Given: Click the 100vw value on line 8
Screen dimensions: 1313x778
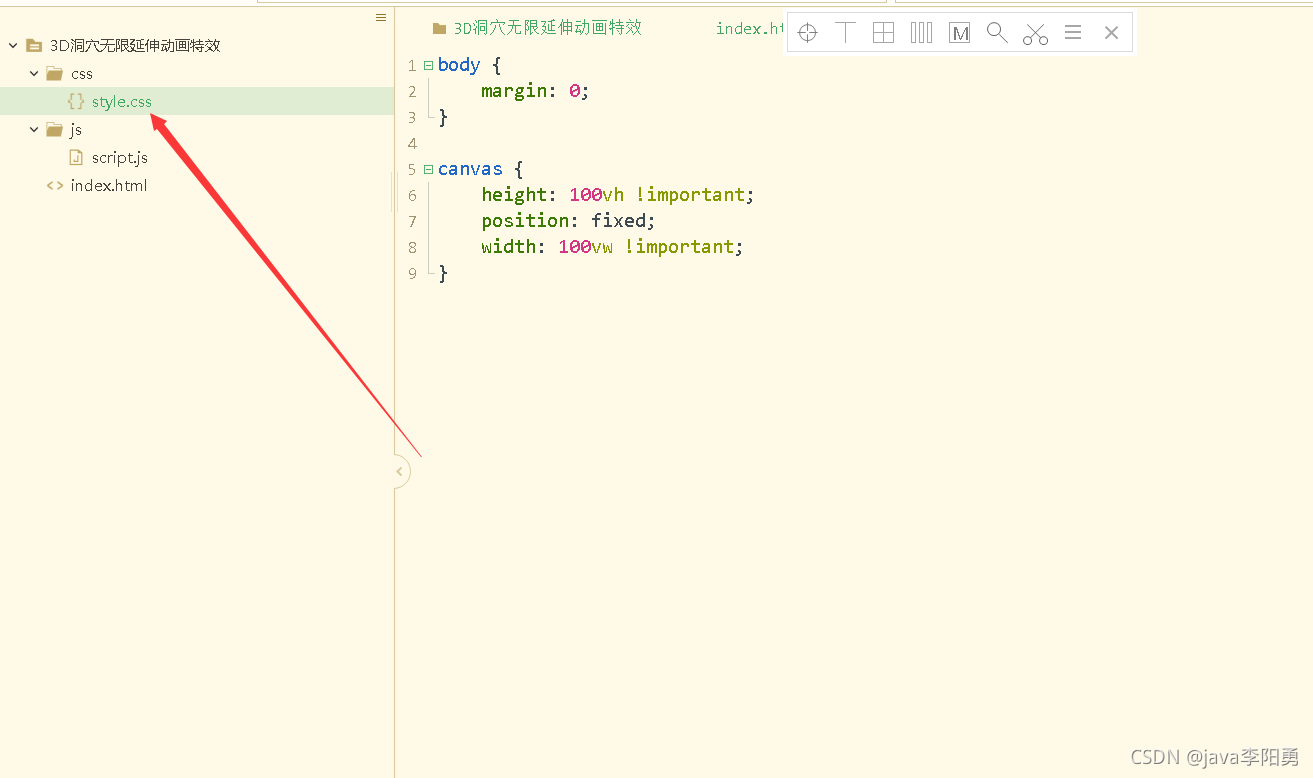Looking at the screenshot, I should pyautogui.click(x=586, y=247).
